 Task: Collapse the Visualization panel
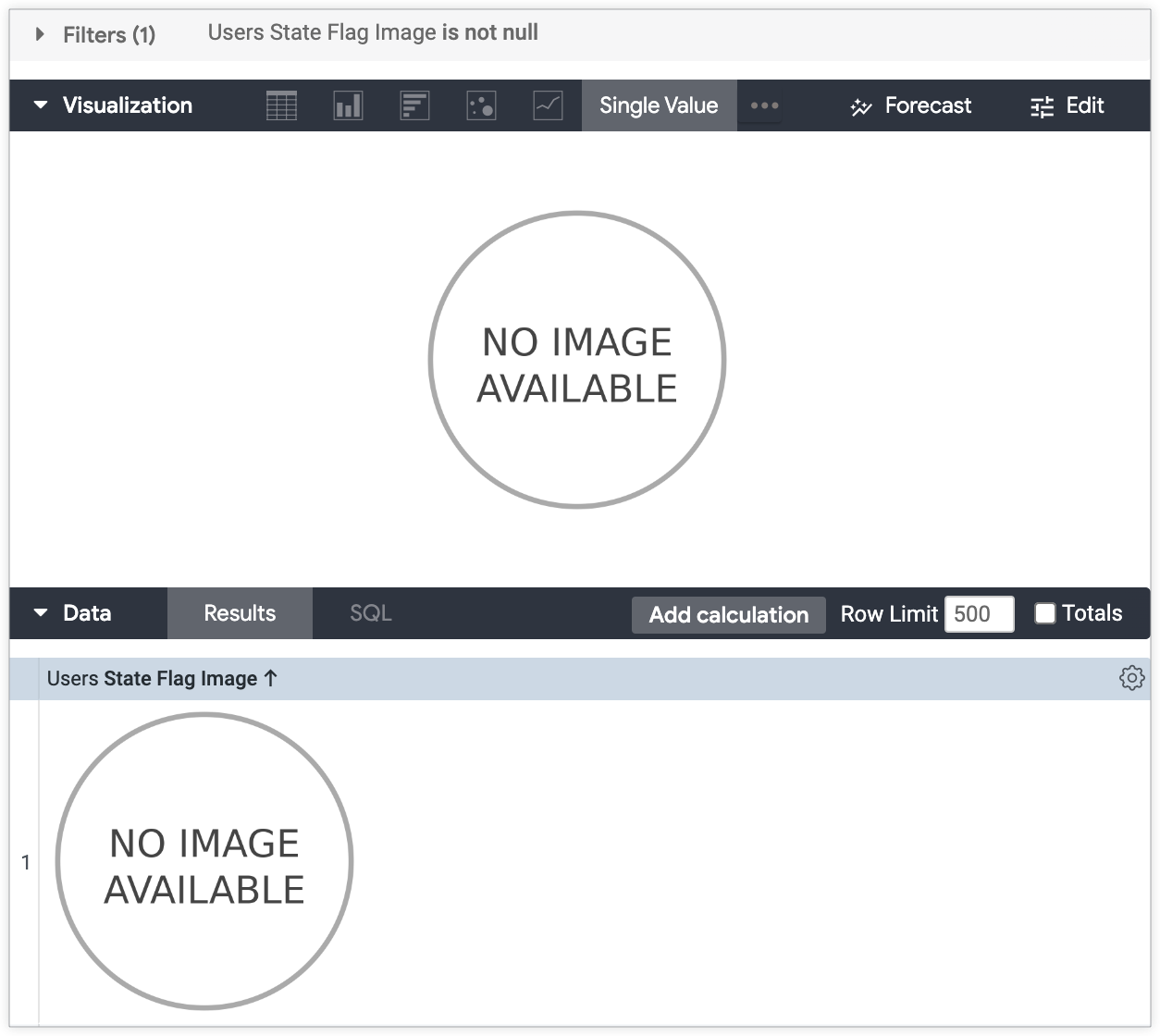(x=41, y=105)
